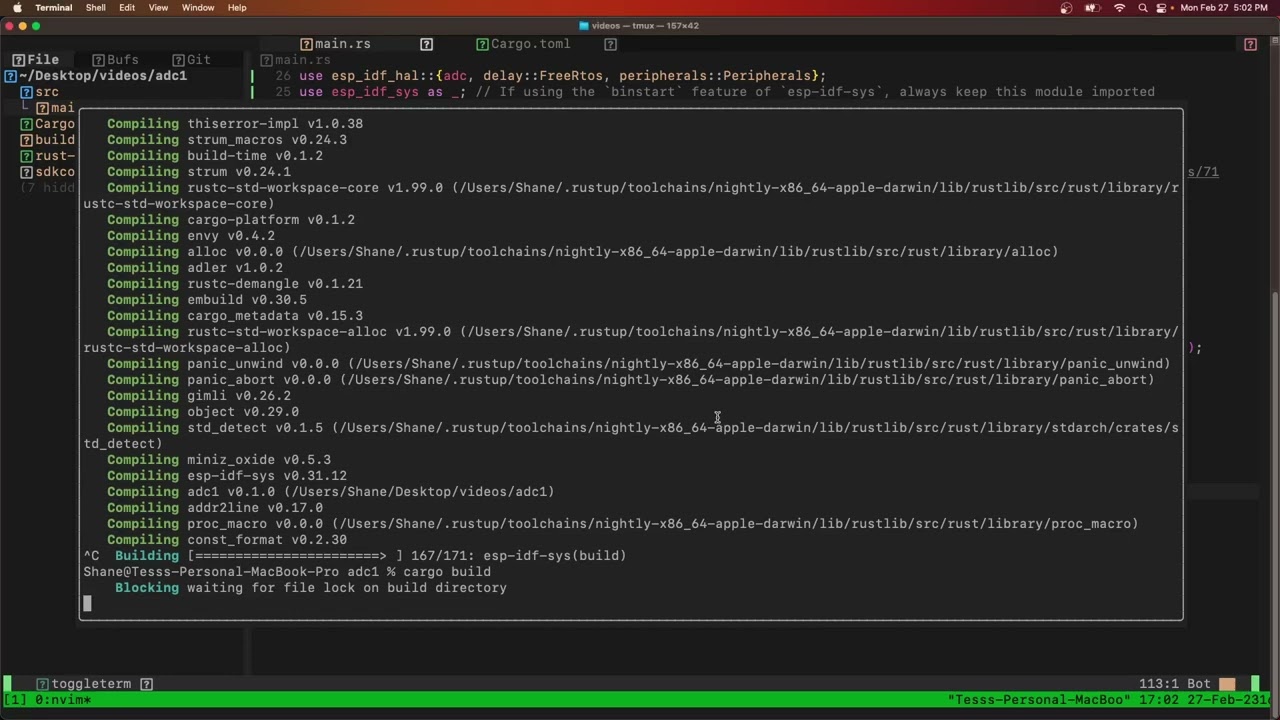Open Control Center from menu bar
Screen dimensions: 1280x720
(1163, 7)
